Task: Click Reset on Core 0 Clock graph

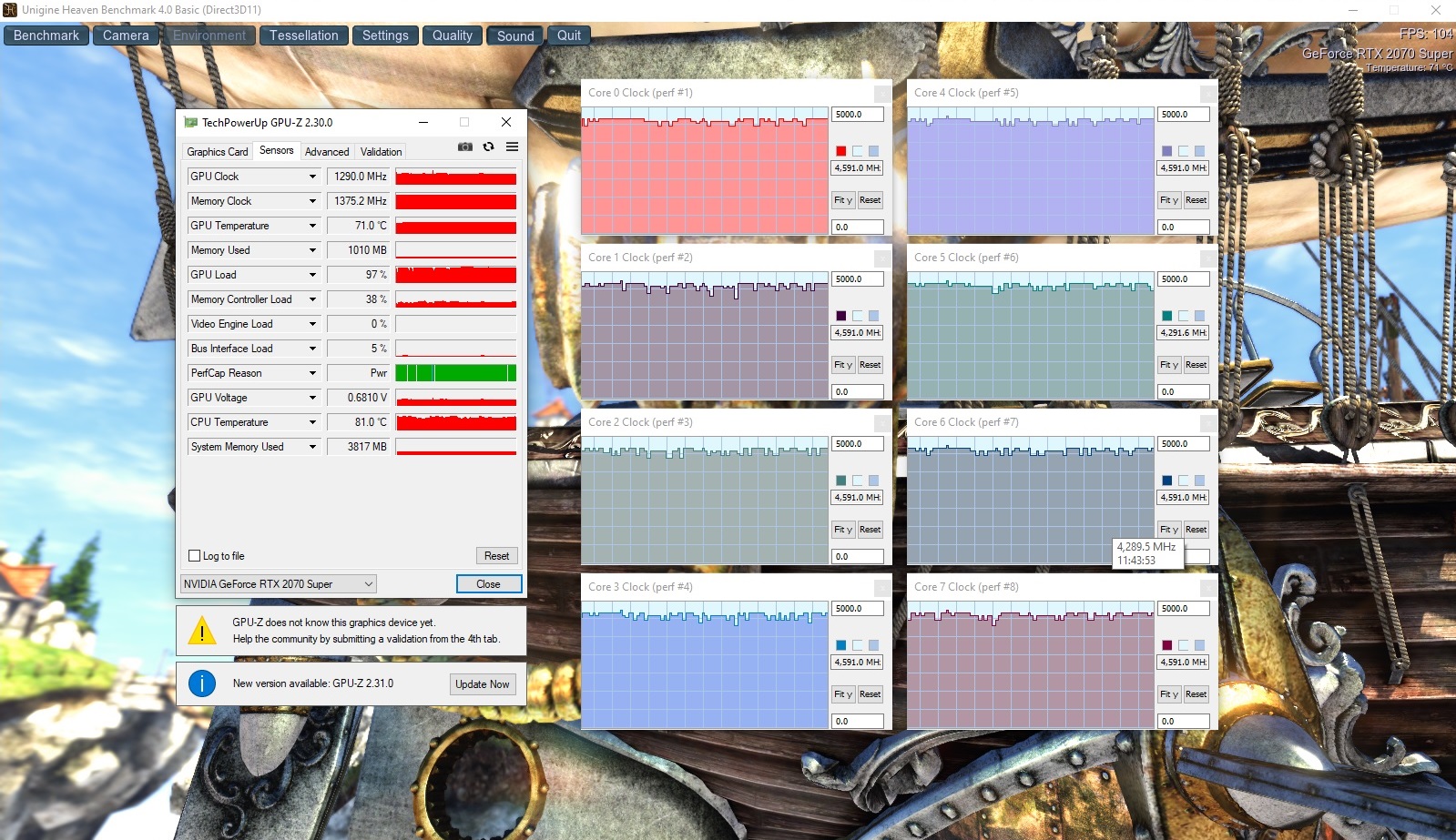Action: tap(871, 200)
